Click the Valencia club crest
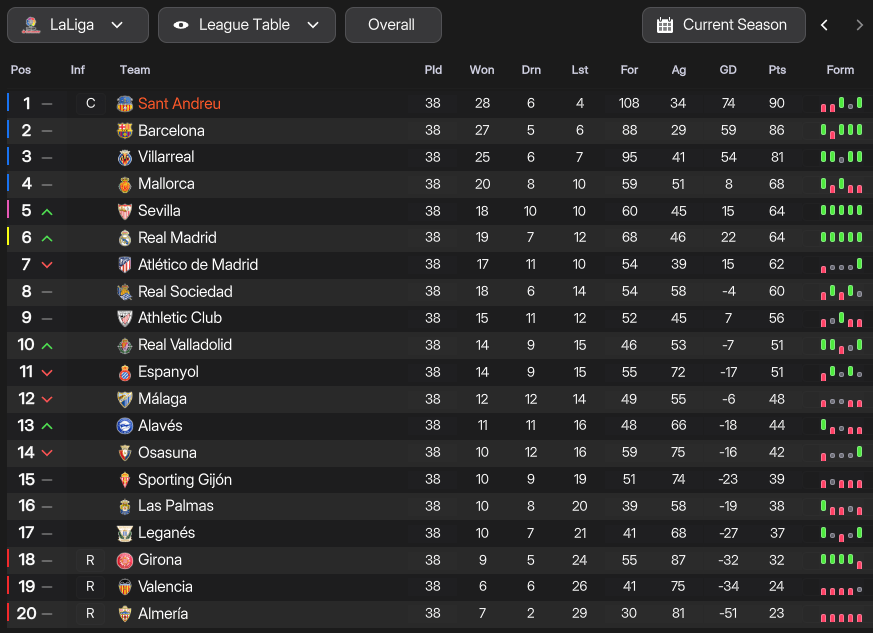Image resolution: width=873 pixels, height=633 pixels. pyautogui.click(x=125, y=587)
